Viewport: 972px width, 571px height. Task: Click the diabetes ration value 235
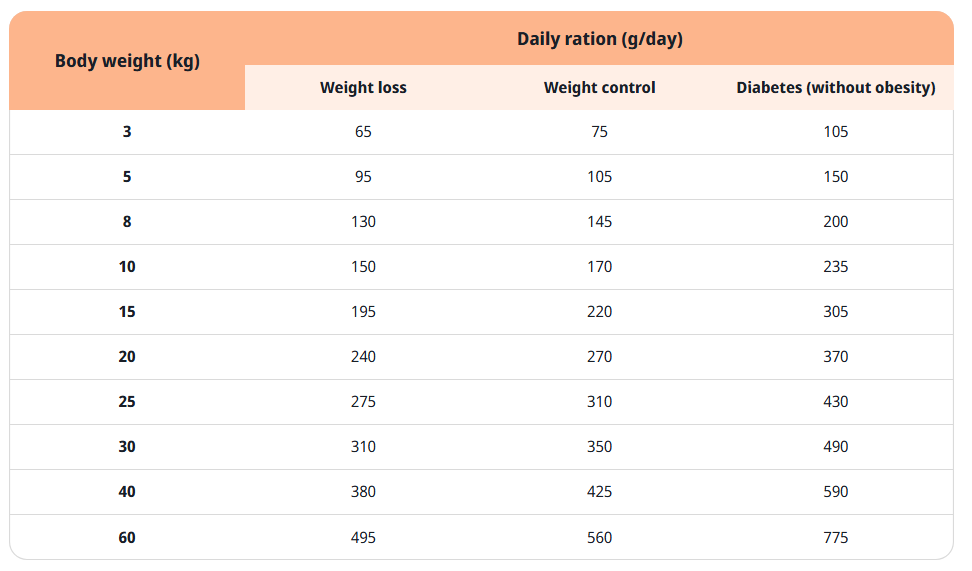(x=835, y=267)
